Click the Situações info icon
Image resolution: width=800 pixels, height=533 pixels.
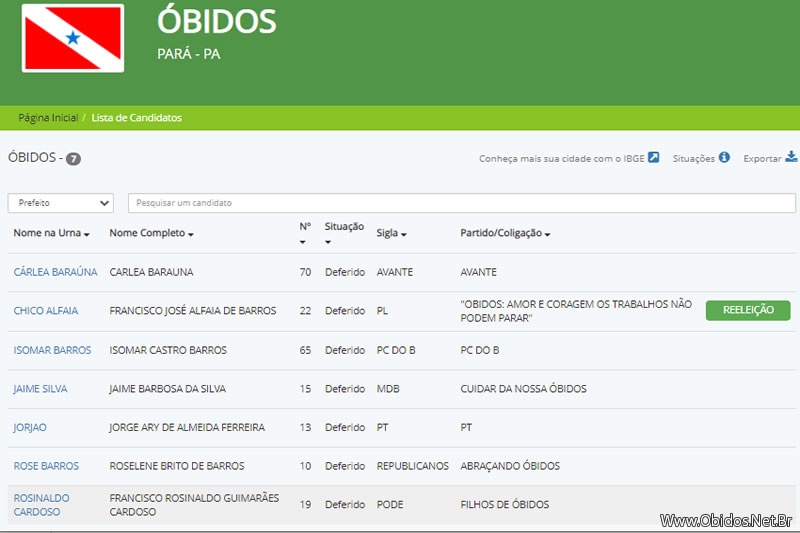(724, 157)
